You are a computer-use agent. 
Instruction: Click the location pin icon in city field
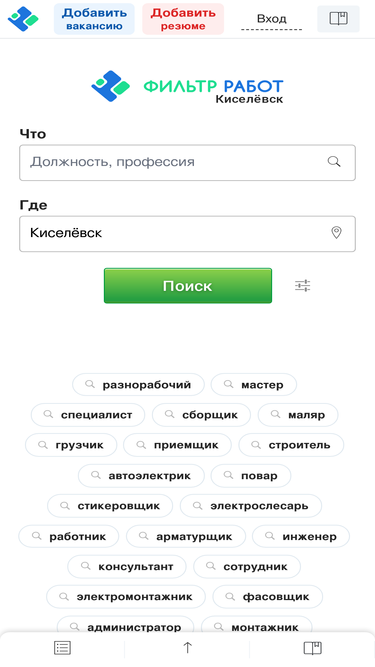pos(336,233)
